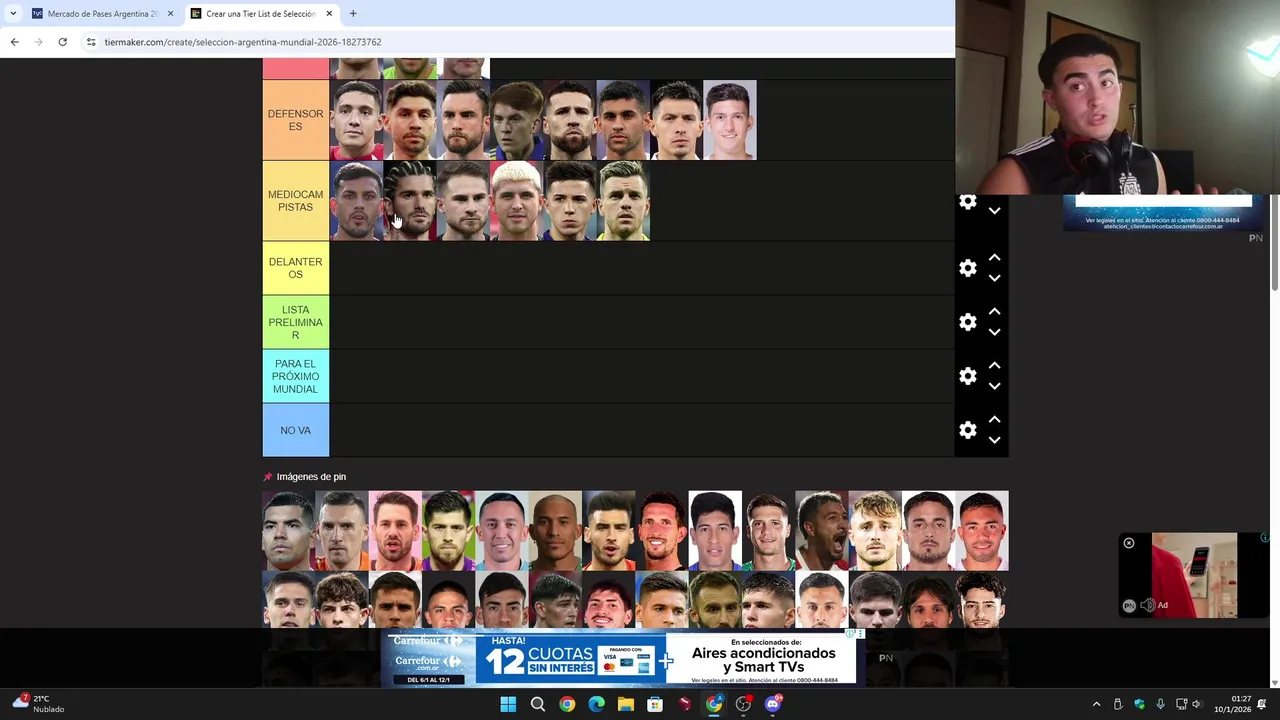This screenshot has width=1280, height=720.
Task: Open the Carrefour 12 cuotas banner ad
Action: (618, 660)
